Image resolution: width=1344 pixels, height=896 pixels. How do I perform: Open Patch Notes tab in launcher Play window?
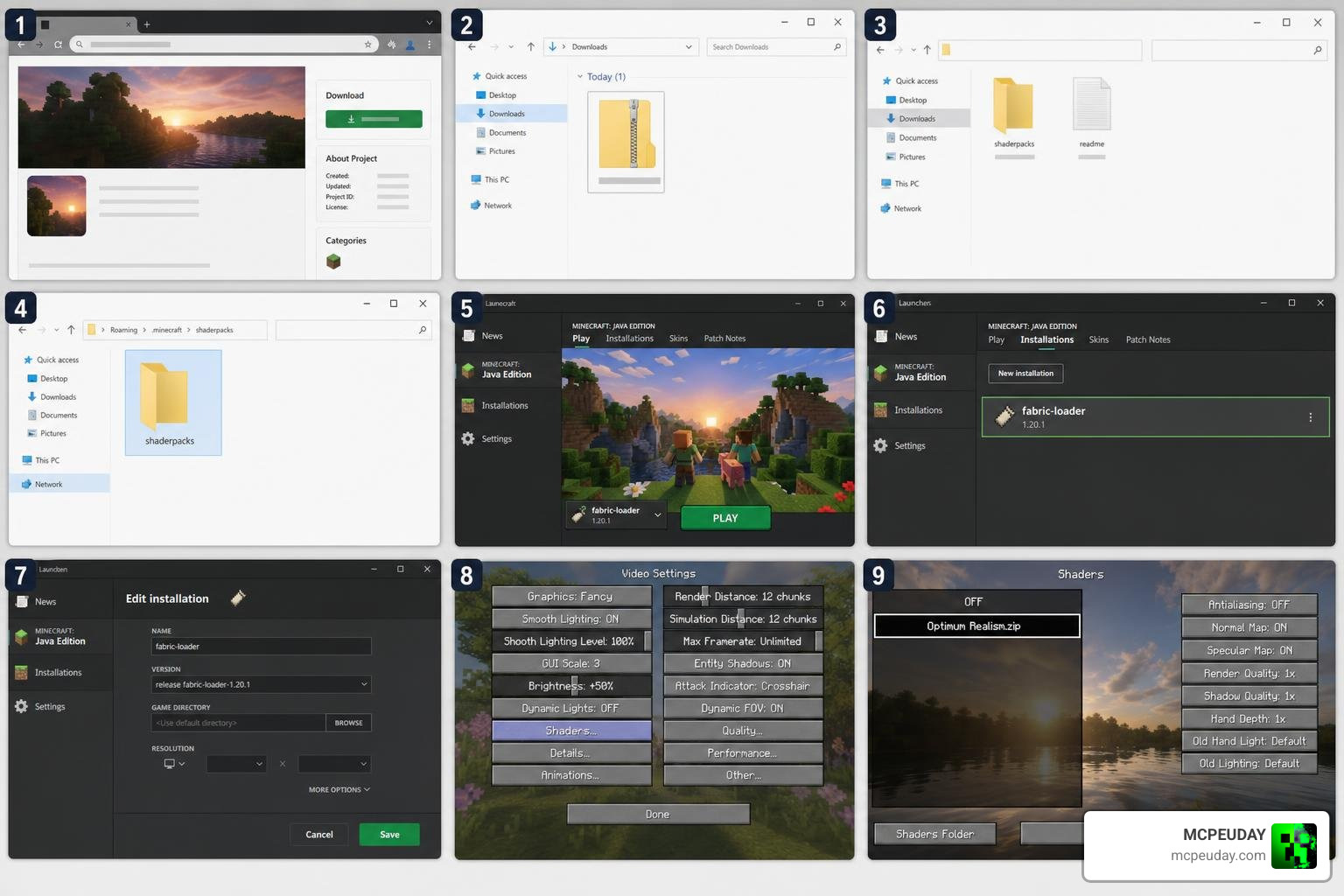pyautogui.click(x=724, y=339)
